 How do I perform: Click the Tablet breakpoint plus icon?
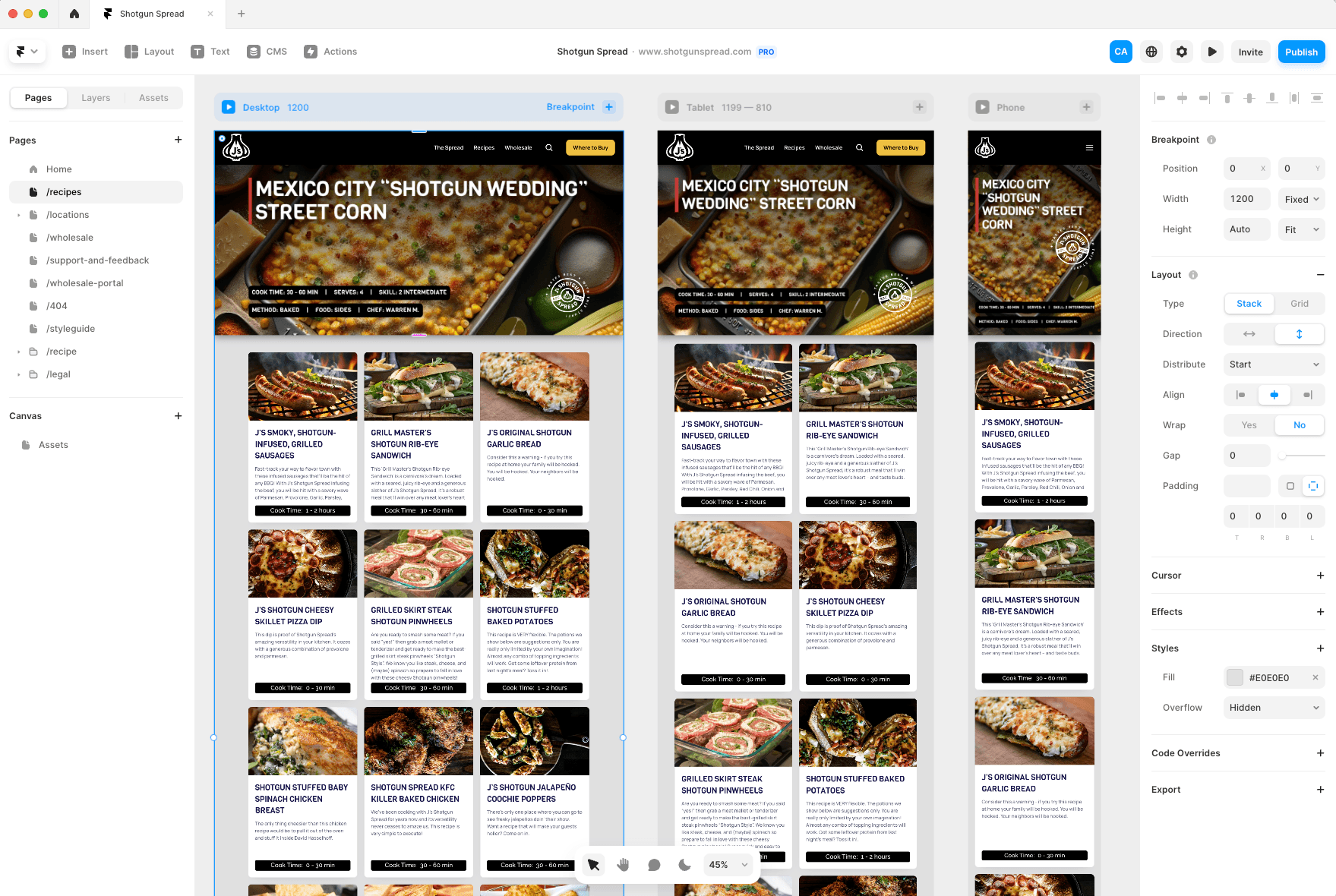[920, 107]
